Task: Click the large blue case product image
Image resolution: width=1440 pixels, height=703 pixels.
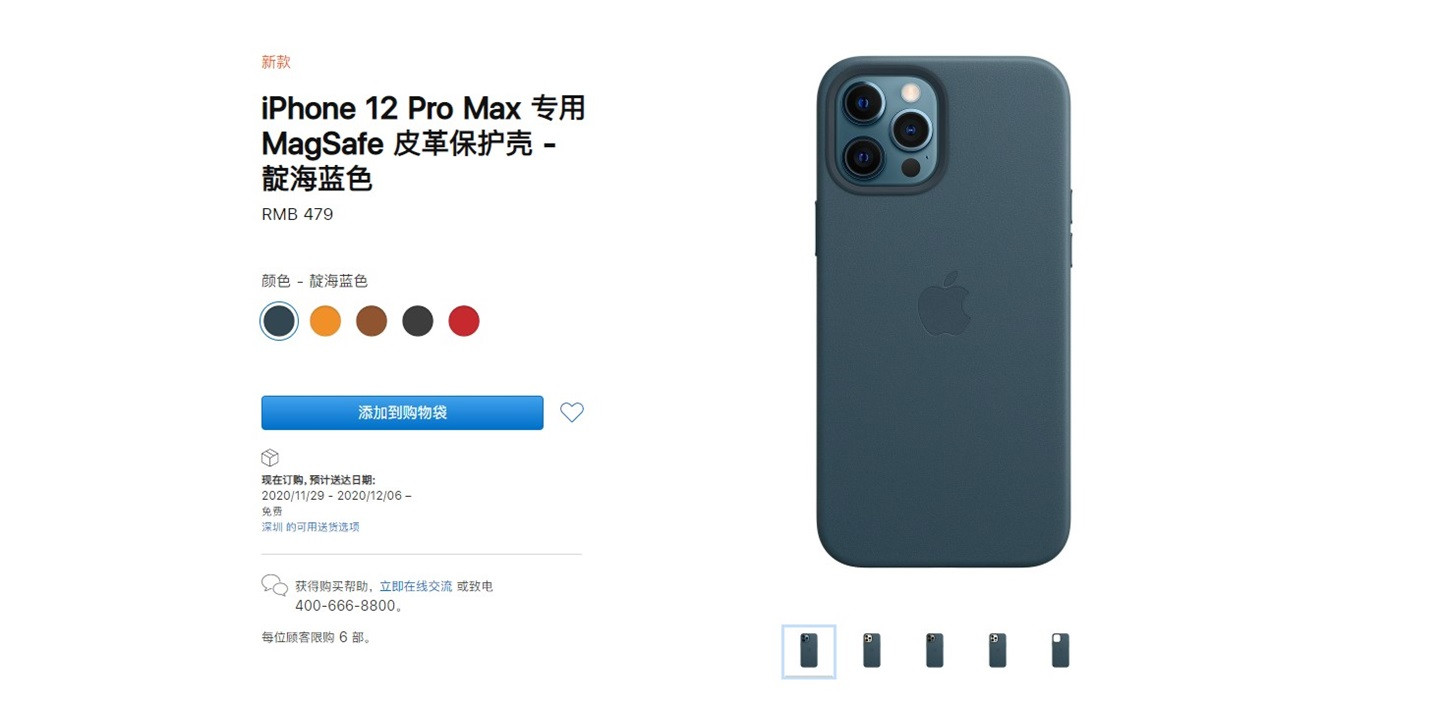Action: click(944, 312)
